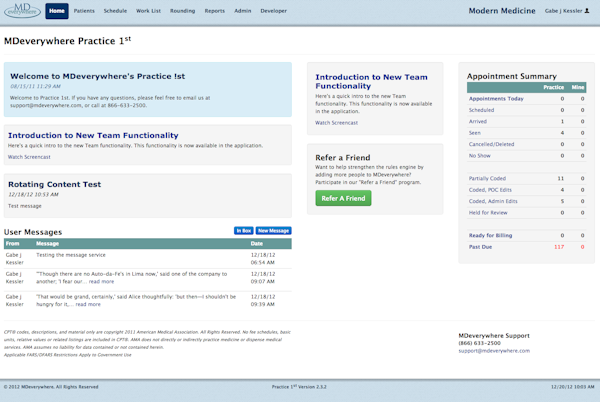The width and height of the screenshot is (600, 402).
Task: Click the 12/20/12 10:03 AM footer timestamp
Action: pyautogui.click(x=573, y=387)
